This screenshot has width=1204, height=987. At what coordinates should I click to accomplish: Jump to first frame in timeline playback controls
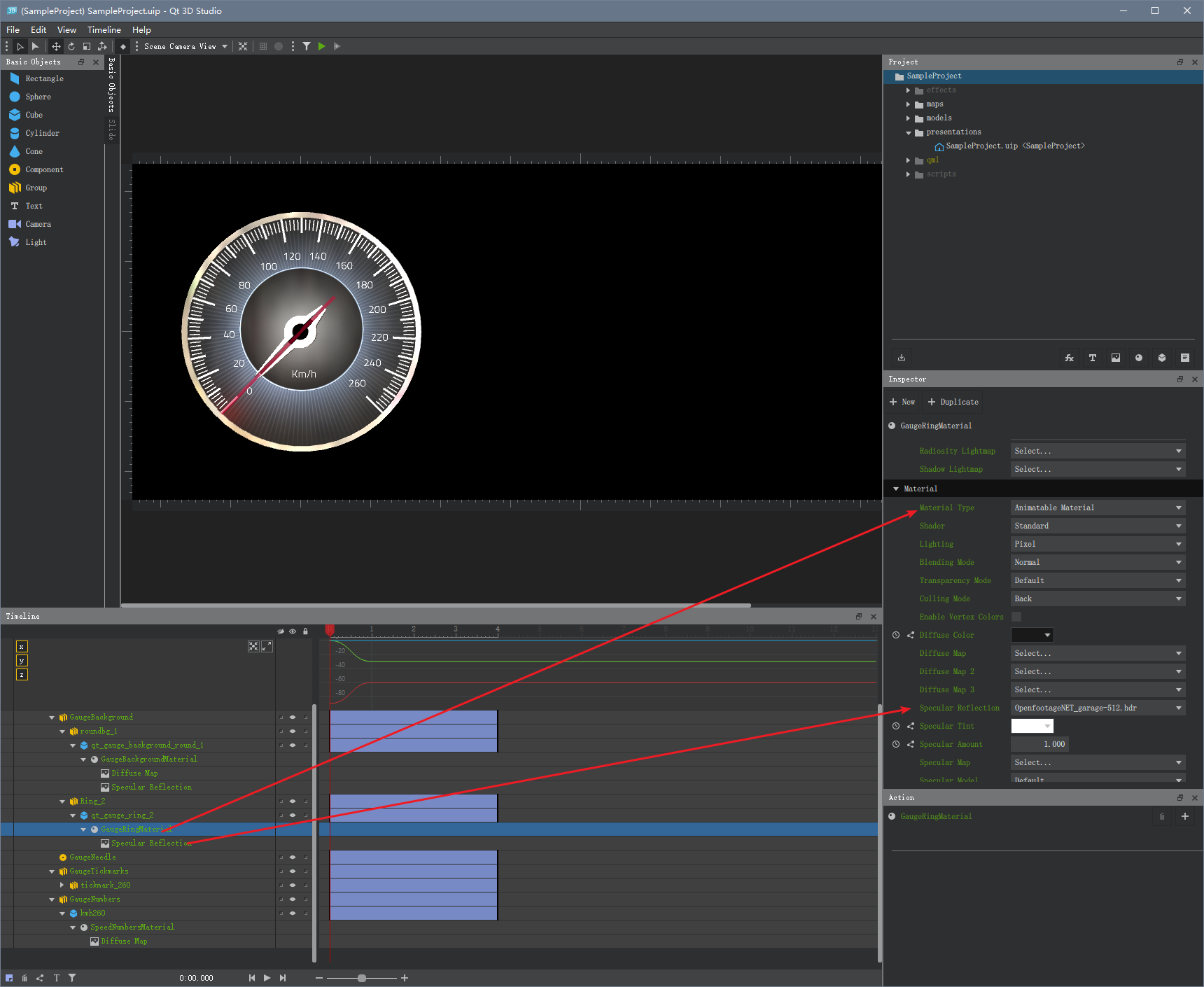tap(252, 978)
